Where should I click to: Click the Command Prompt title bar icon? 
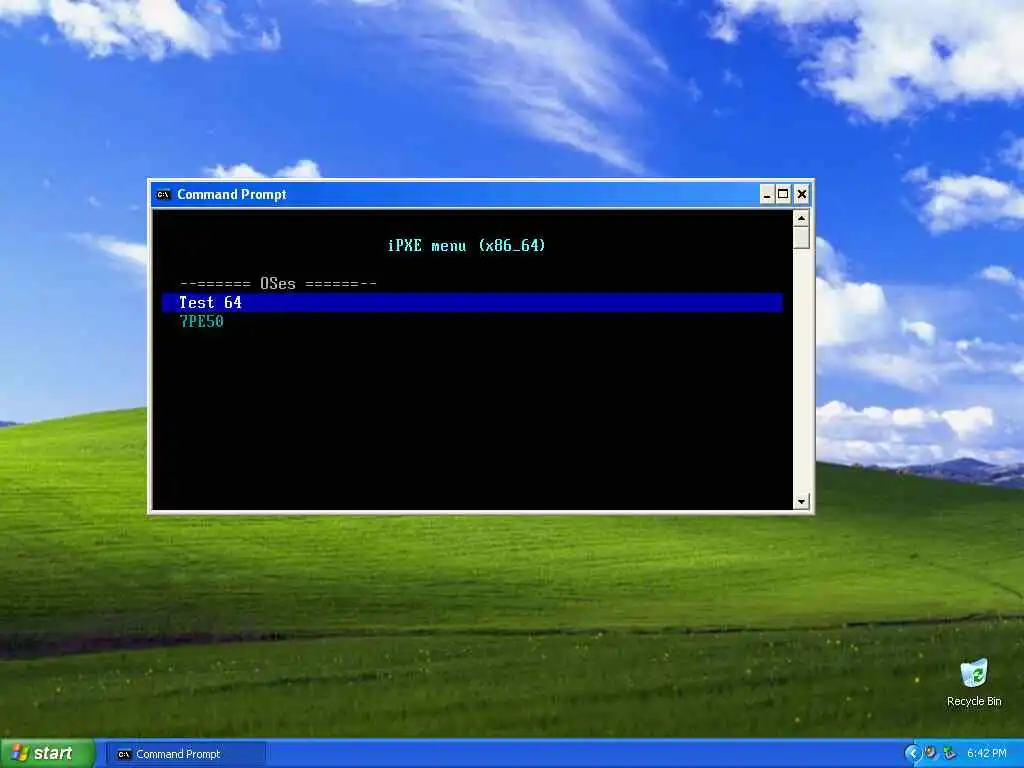tap(163, 195)
